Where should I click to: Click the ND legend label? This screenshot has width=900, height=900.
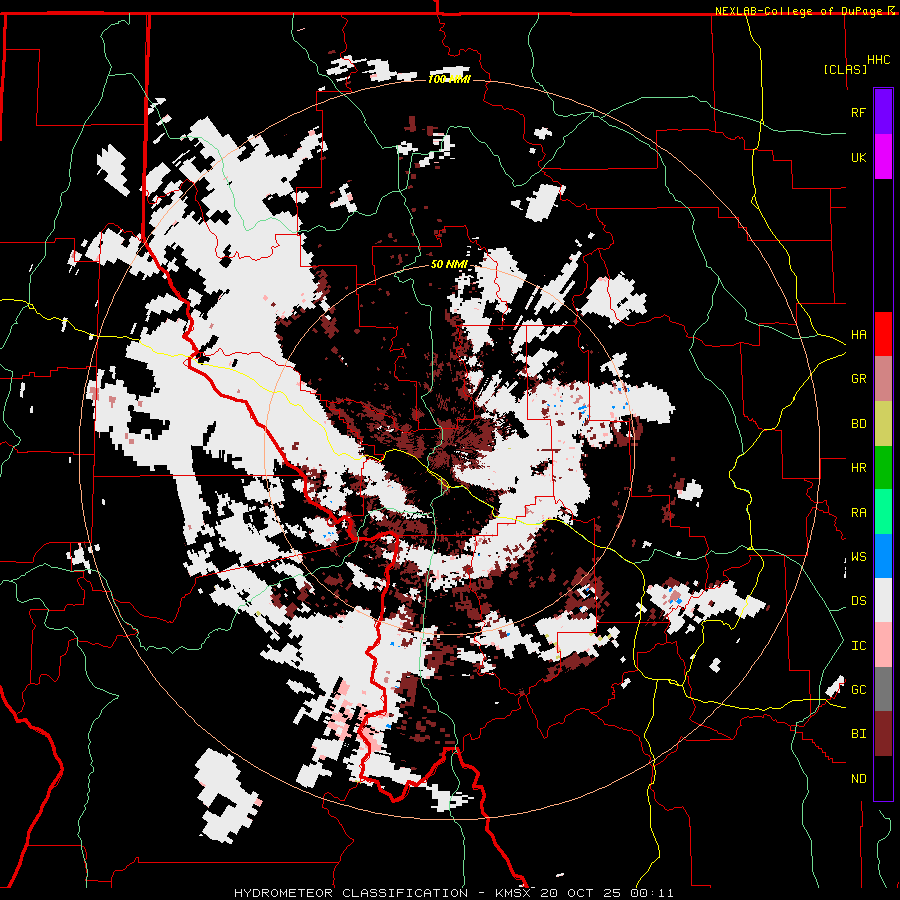coord(858,779)
